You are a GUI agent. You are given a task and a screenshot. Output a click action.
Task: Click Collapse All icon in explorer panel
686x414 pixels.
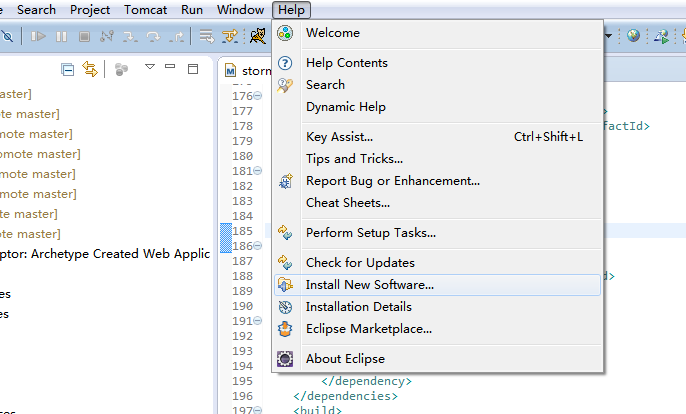tap(67, 70)
